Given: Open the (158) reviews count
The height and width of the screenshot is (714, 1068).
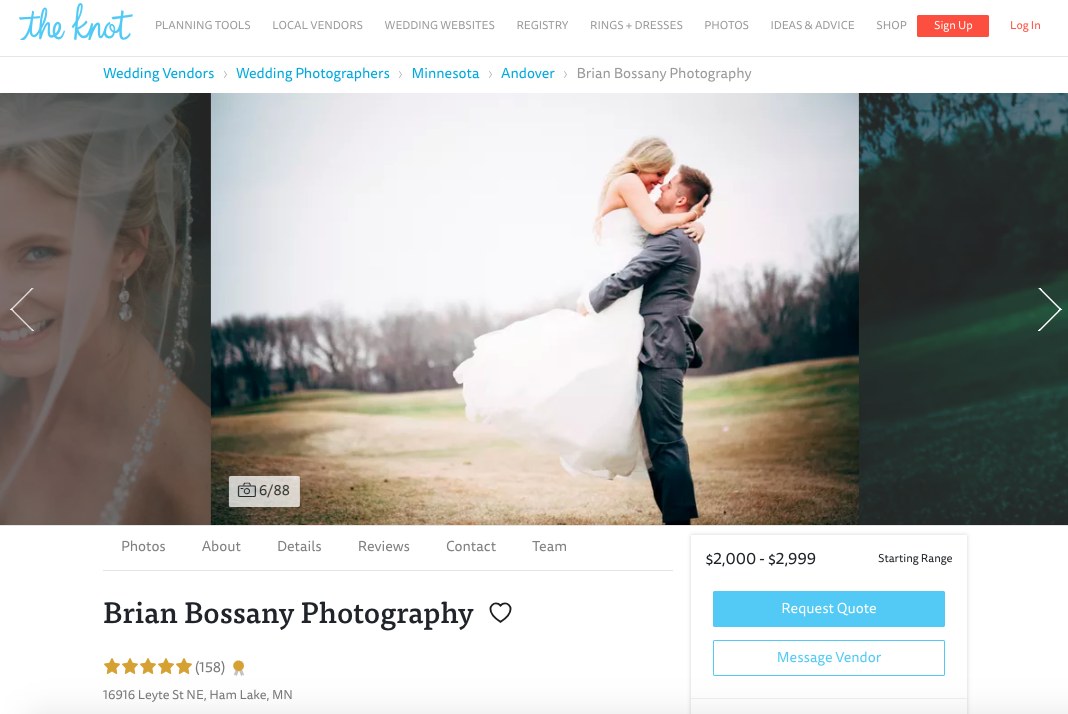Looking at the screenshot, I should 210,668.
